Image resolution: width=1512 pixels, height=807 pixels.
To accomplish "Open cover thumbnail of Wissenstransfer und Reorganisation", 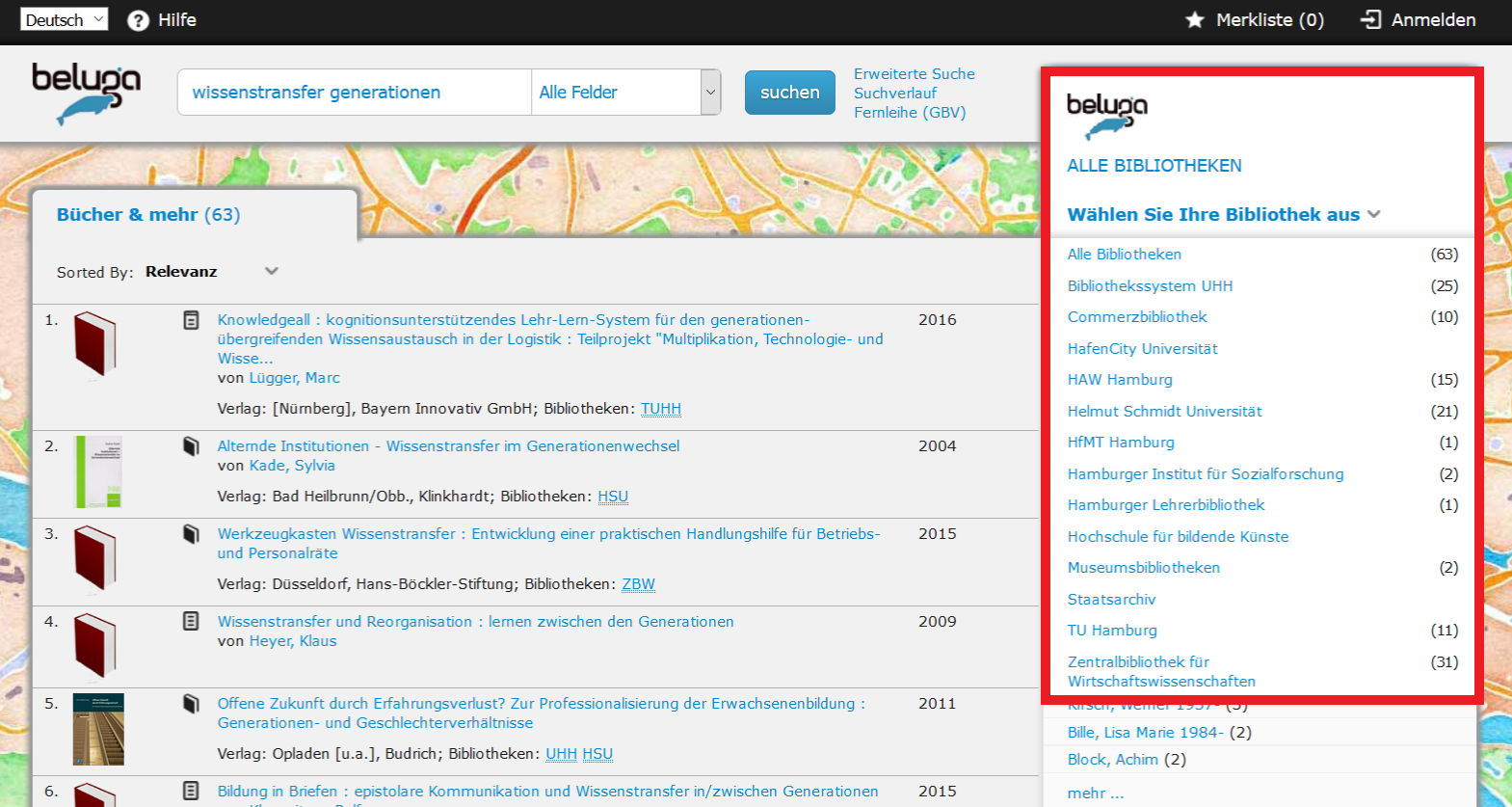I will pyautogui.click(x=95, y=647).
